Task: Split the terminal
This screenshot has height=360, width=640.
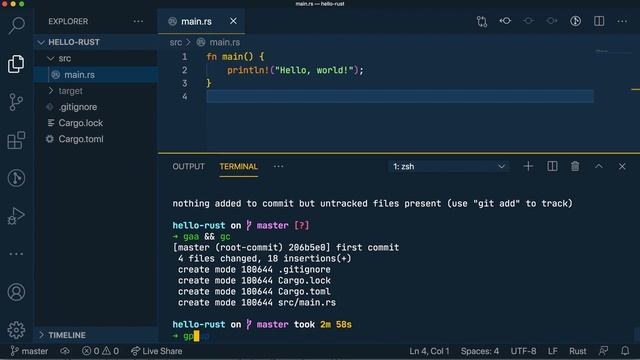Action: pos(552,166)
